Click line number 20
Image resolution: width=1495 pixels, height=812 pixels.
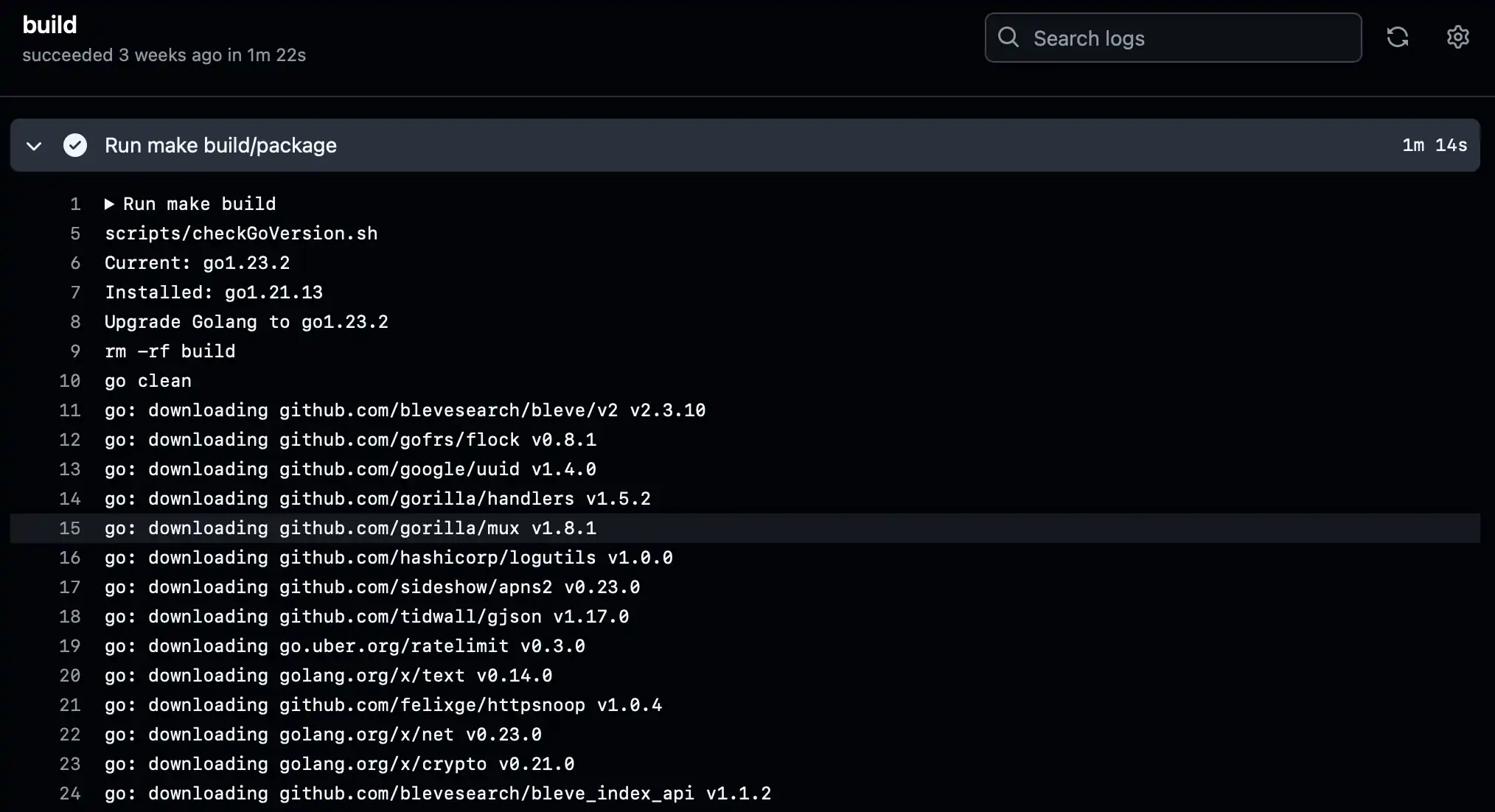click(x=69, y=676)
